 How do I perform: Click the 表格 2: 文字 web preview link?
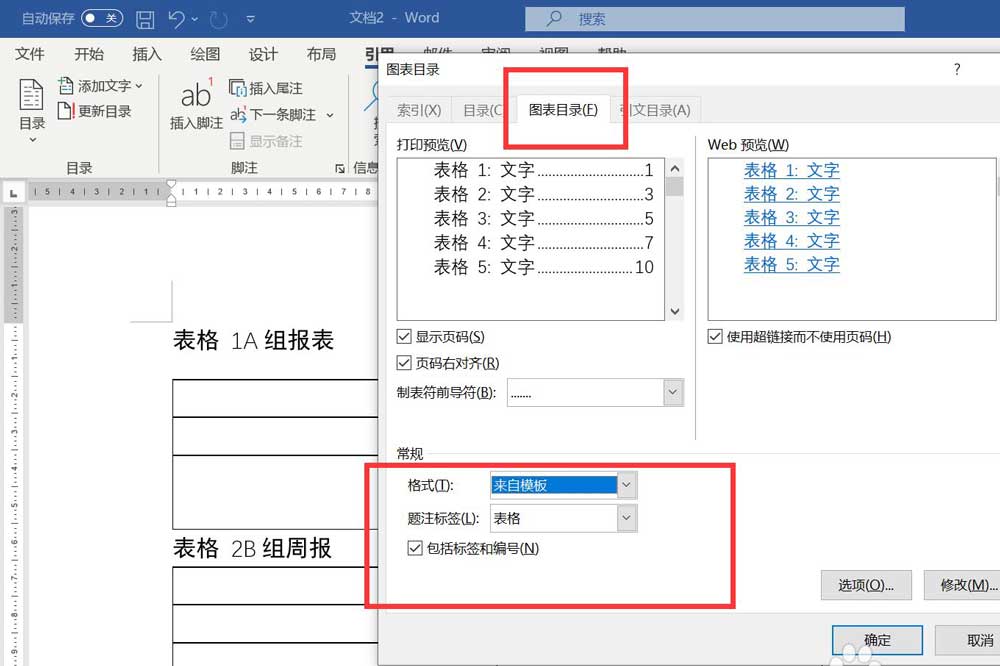point(791,193)
